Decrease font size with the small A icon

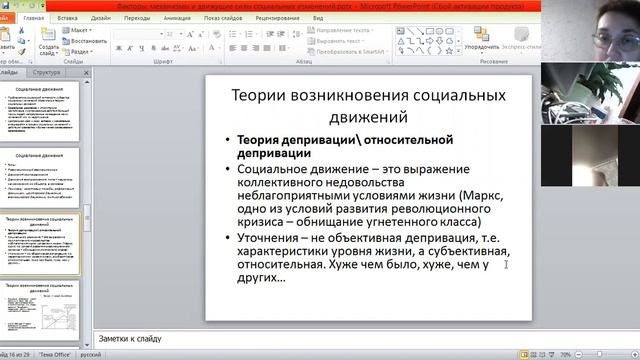(x=201, y=34)
